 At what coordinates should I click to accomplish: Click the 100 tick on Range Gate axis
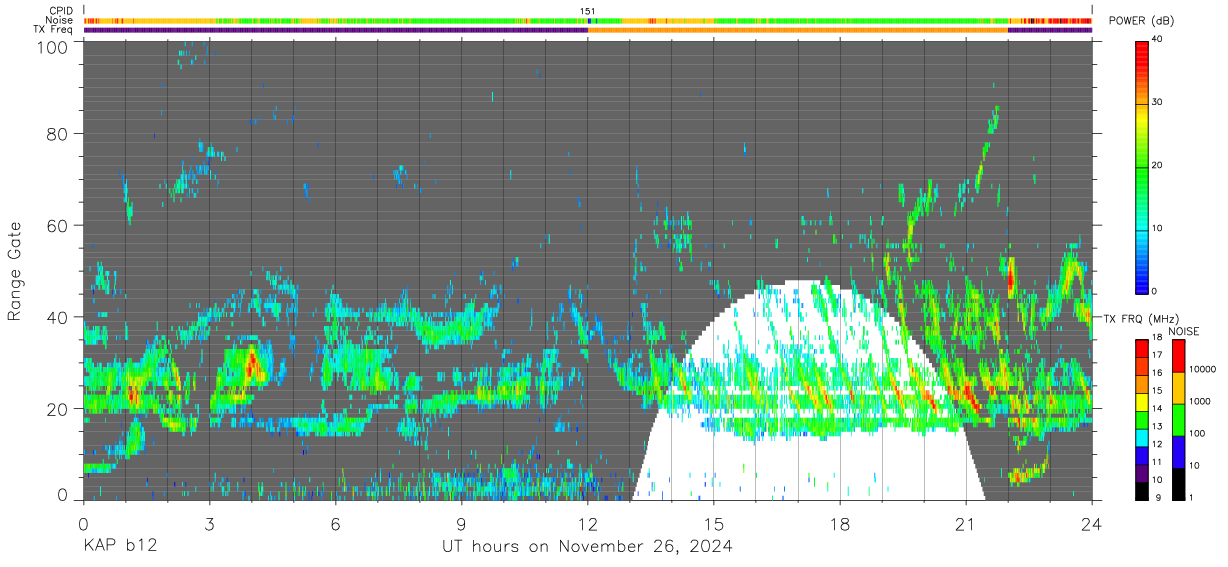coord(53,46)
